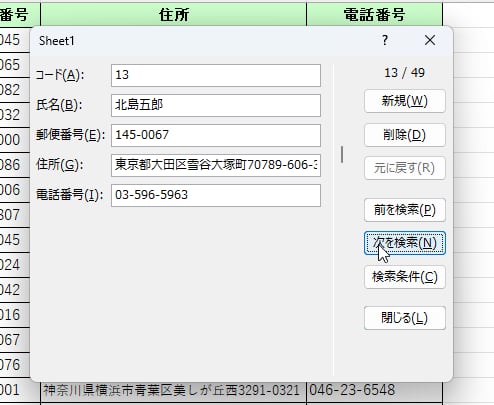Click the 元に戻す(R) restore button
Screen dimensions: 494x405
tap(405, 168)
